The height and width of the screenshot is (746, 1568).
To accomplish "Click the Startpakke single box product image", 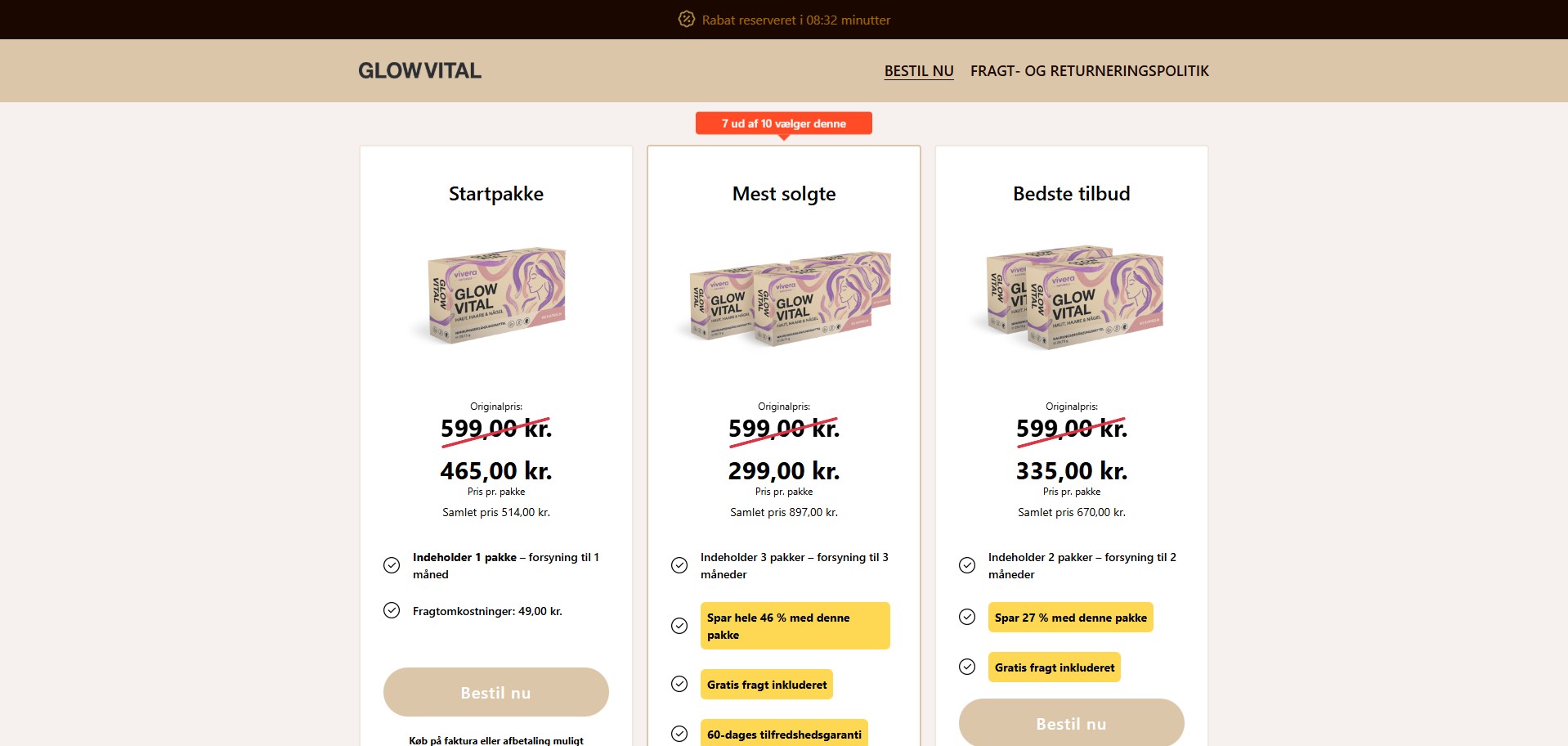I will tap(496, 296).
